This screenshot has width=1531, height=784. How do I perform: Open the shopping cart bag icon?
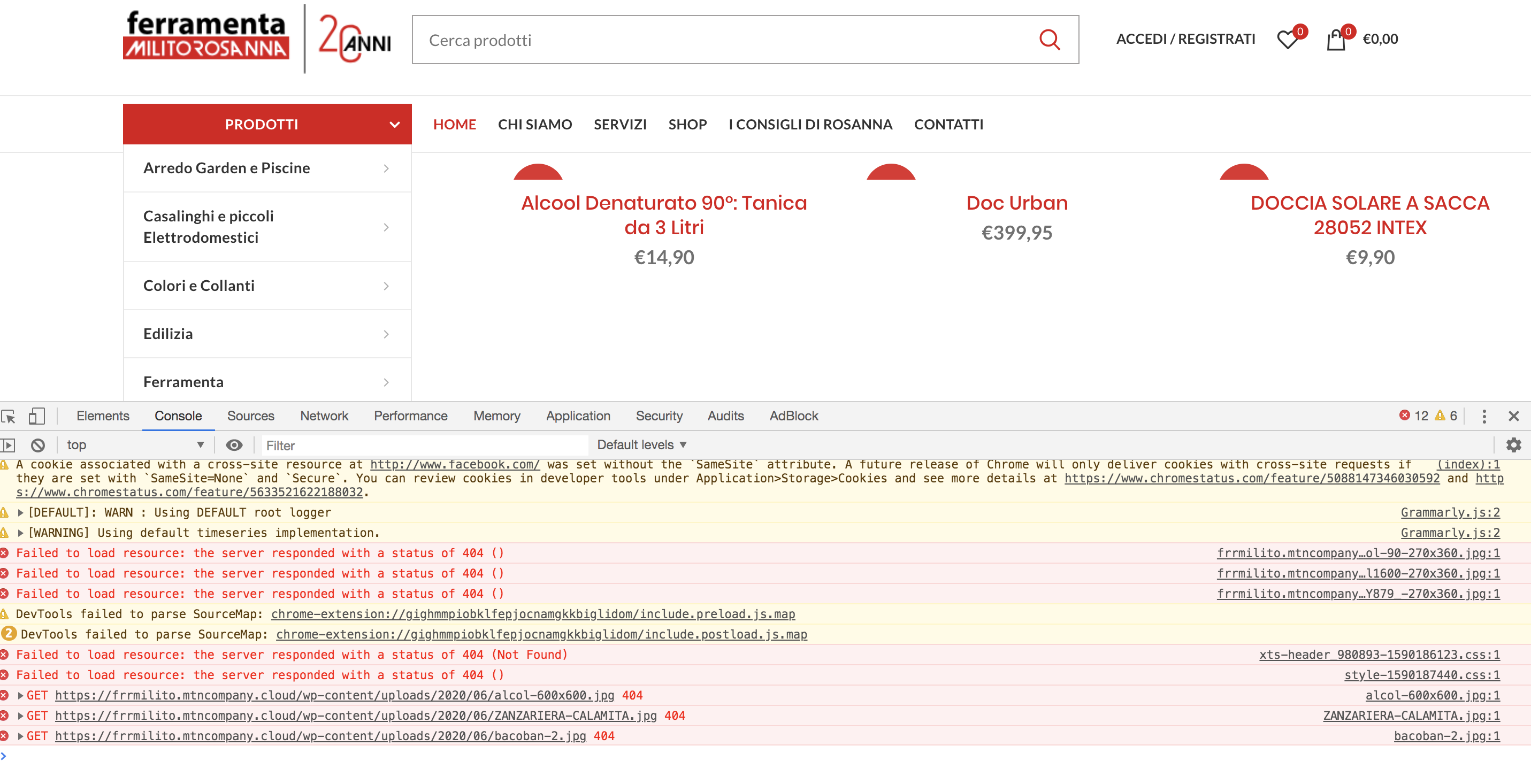pyautogui.click(x=1335, y=40)
